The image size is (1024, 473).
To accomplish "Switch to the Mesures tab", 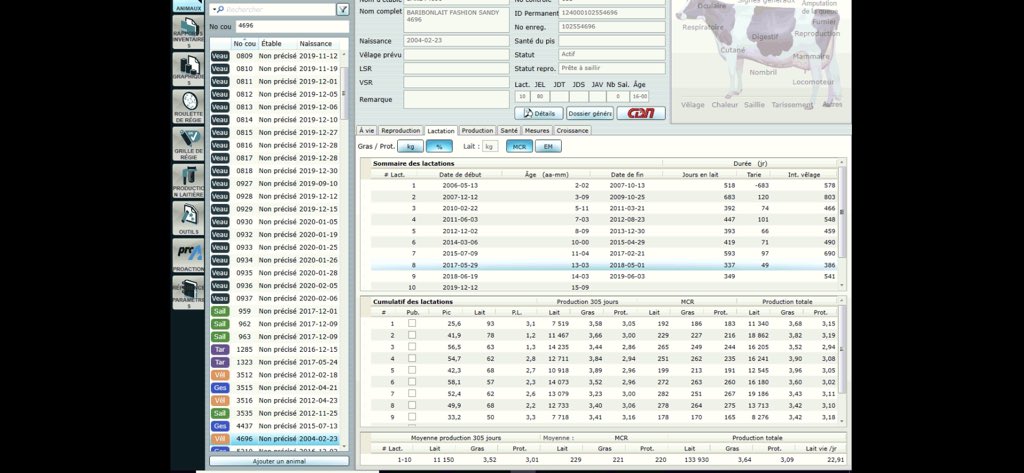I will (537, 131).
